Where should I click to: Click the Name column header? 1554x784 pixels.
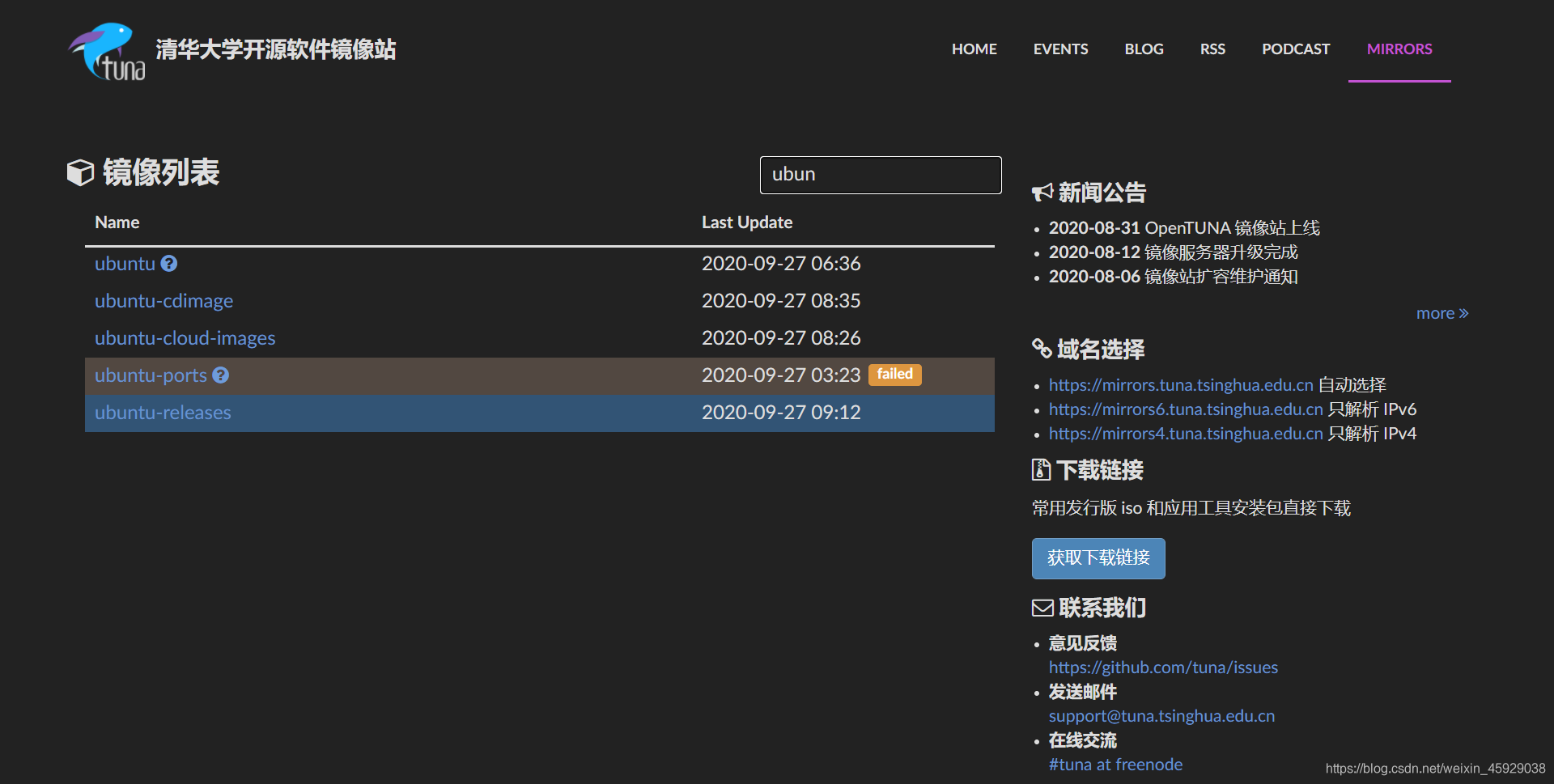coord(117,222)
